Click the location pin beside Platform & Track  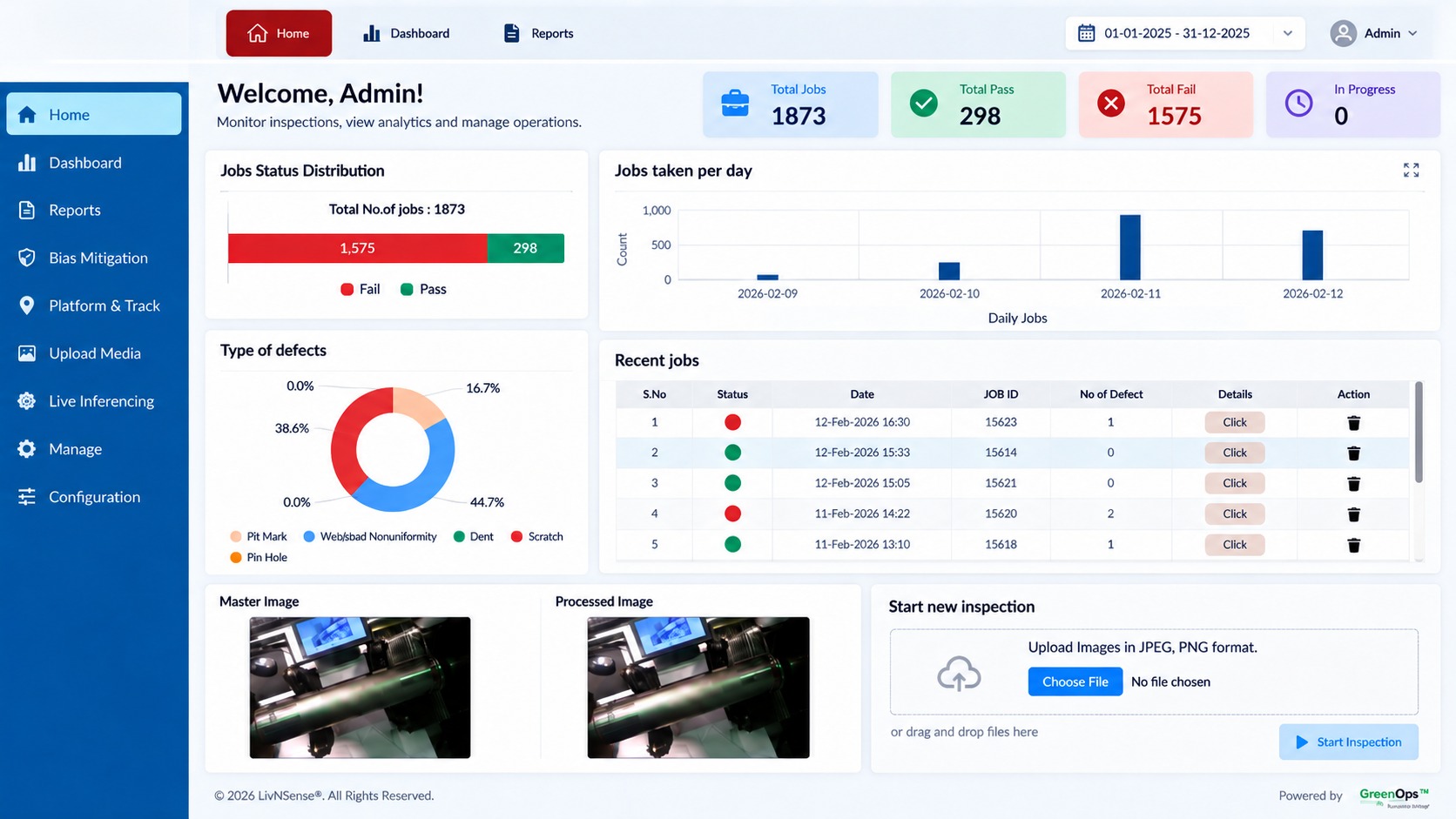point(27,305)
